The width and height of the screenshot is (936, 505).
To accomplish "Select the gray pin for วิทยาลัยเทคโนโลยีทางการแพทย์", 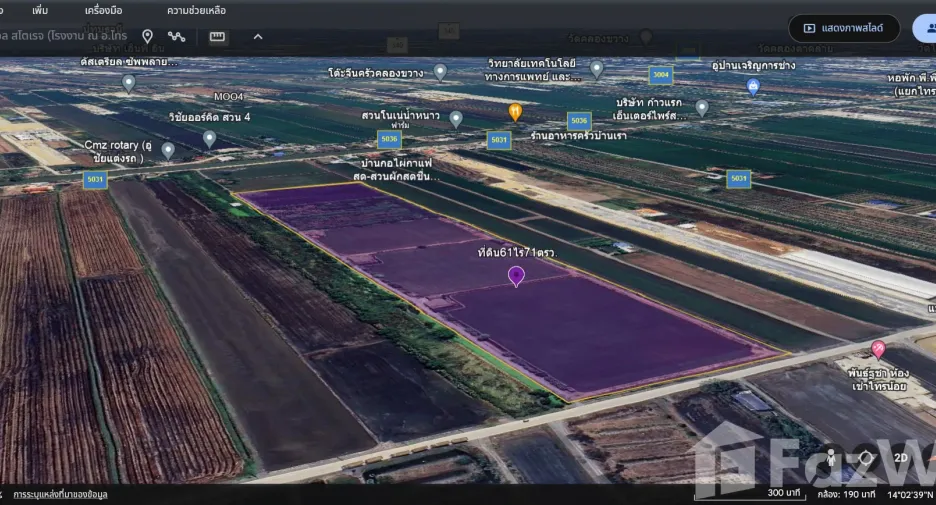I will (596, 69).
